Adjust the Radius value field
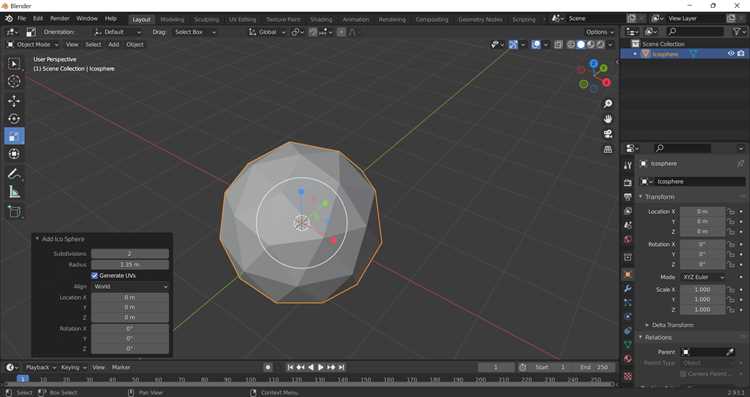Image resolution: width=750 pixels, height=397 pixels. click(x=130, y=265)
